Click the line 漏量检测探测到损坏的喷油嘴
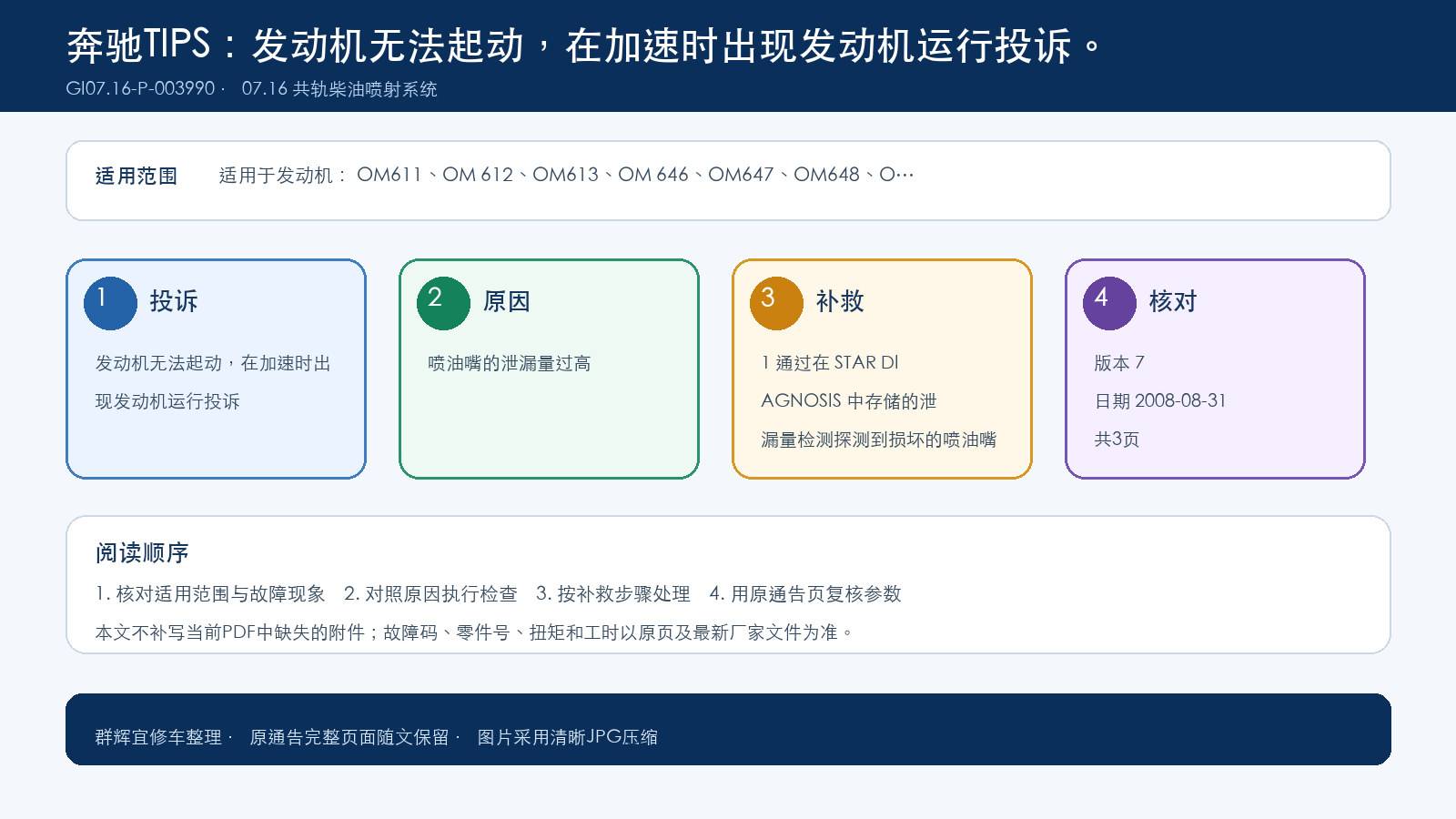 click(879, 440)
